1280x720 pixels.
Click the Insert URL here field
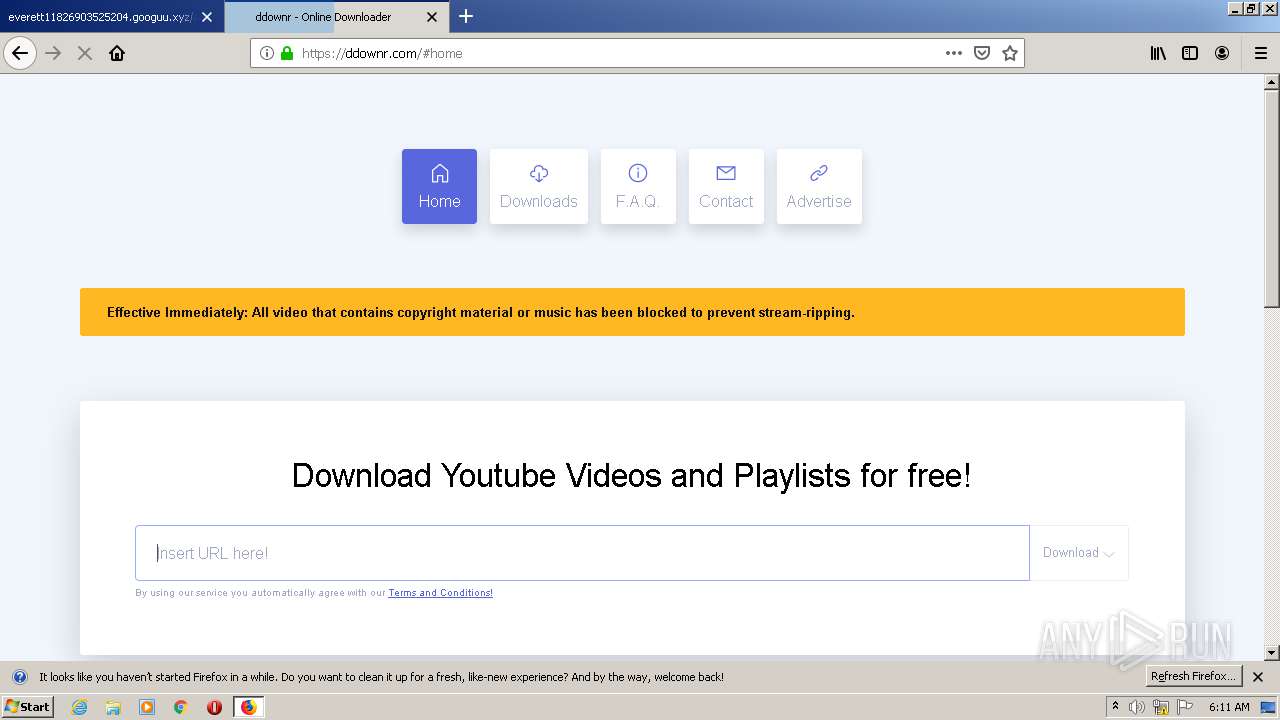tap(582, 553)
